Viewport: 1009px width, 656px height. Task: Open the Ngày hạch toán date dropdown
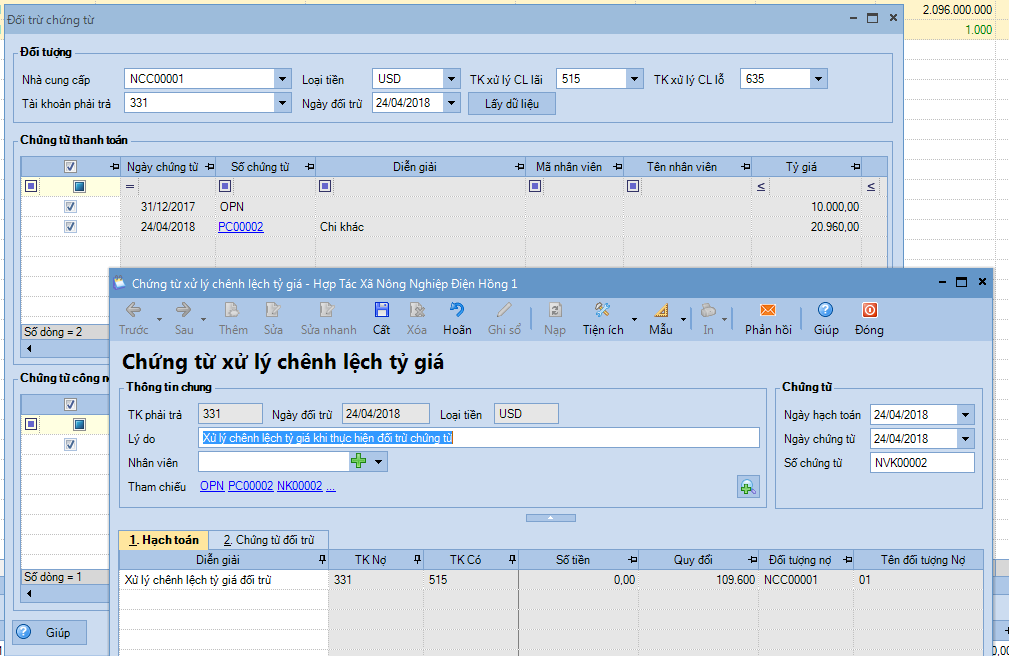pos(966,415)
